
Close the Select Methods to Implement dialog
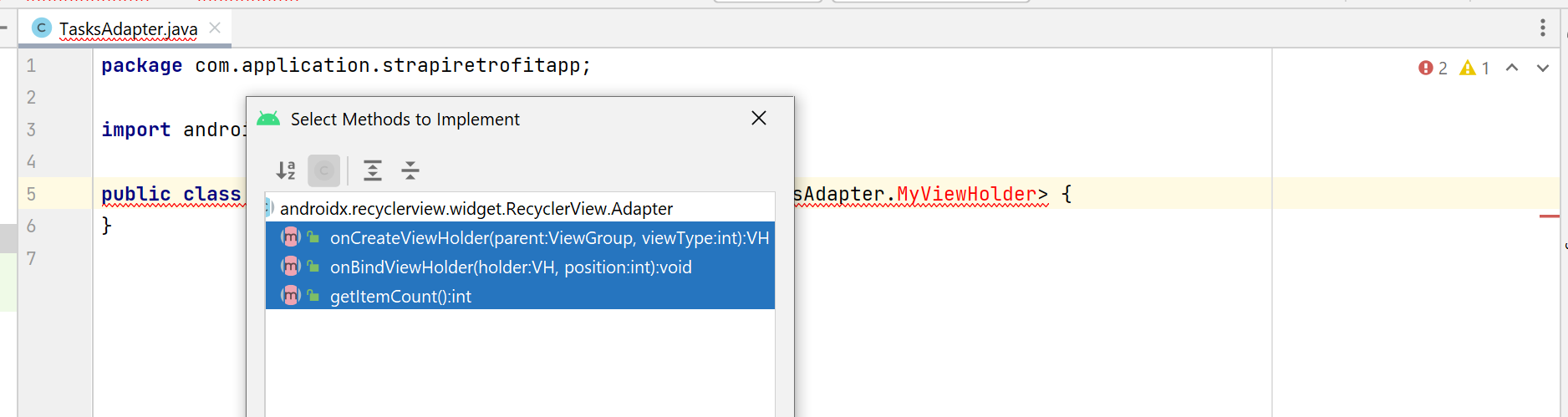[759, 118]
